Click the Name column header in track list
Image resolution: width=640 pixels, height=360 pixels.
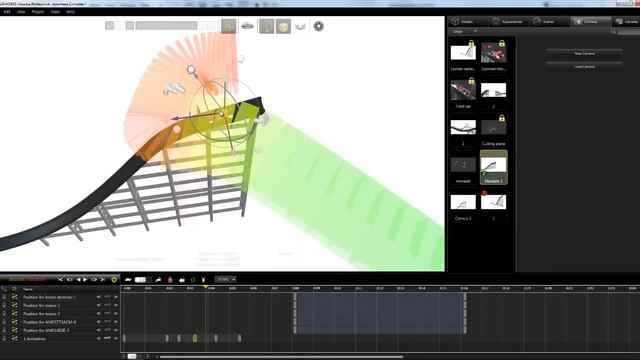click(28, 289)
